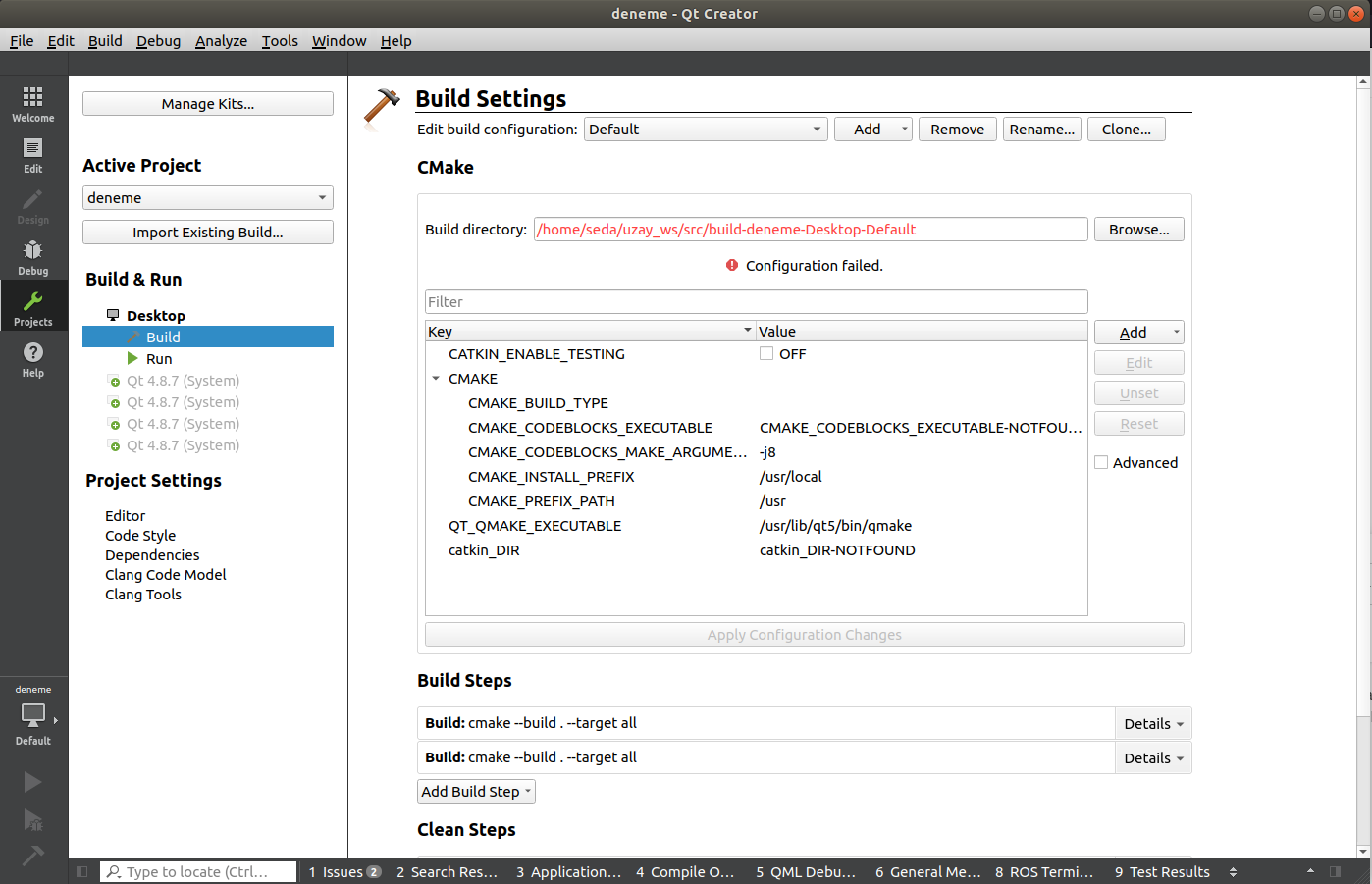Image resolution: width=1372 pixels, height=884 pixels.
Task: Click the Manage Kits button
Action: point(208,104)
